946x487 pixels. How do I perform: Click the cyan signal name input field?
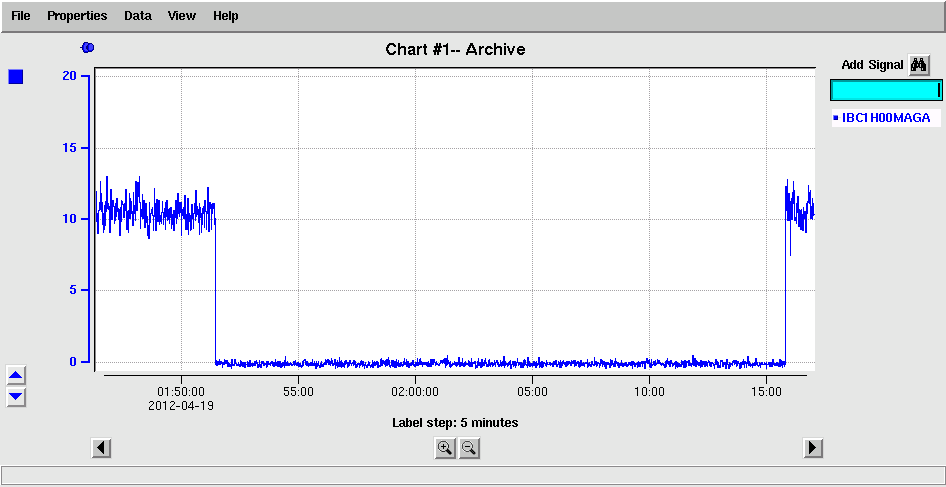point(886,90)
